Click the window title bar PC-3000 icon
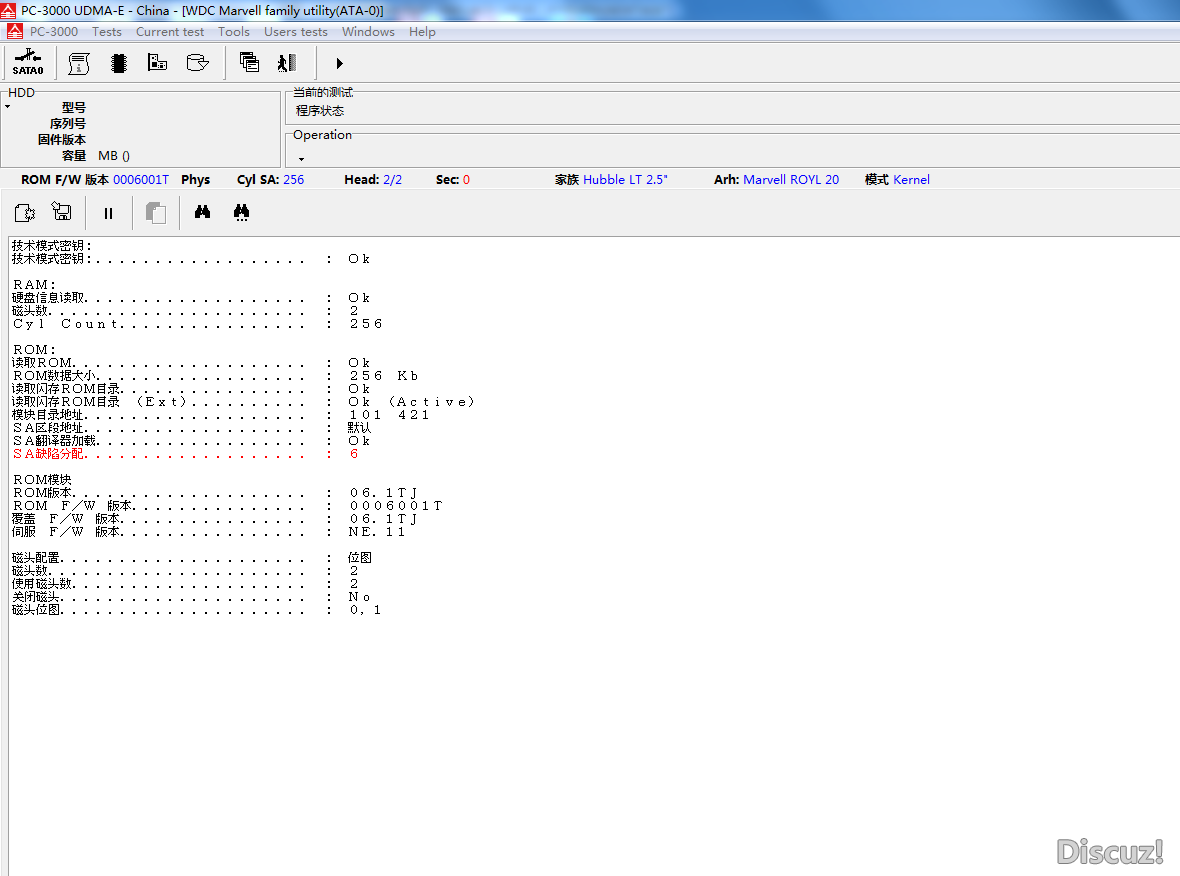This screenshot has width=1180, height=876. click(x=8, y=11)
